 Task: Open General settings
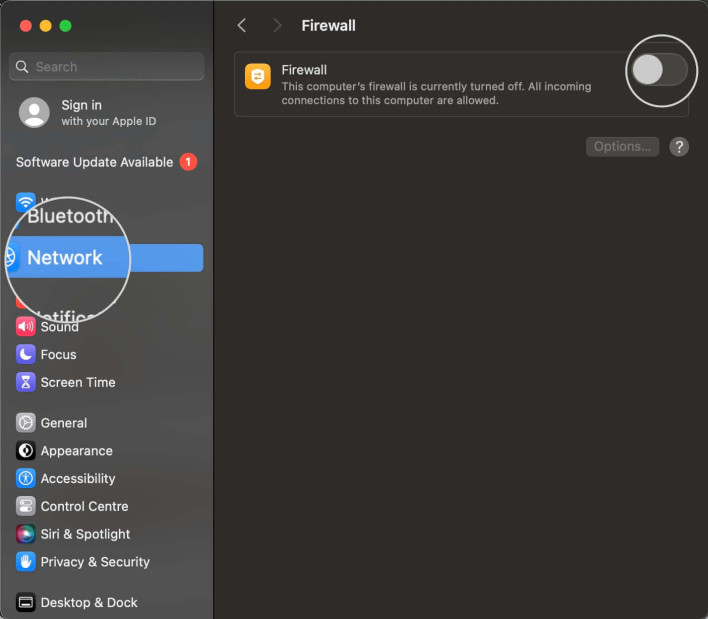pyautogui.click(x=64, y=423)
